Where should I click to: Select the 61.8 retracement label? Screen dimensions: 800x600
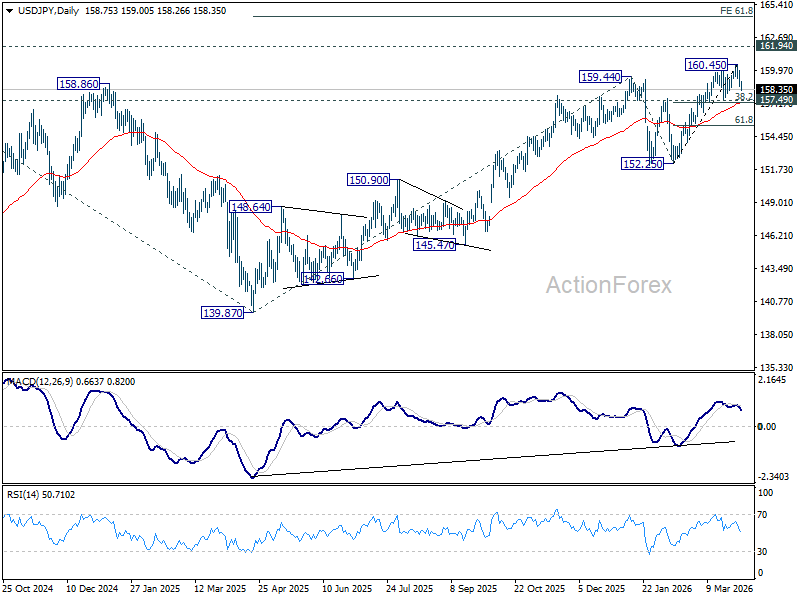click(x=743, y=119)
